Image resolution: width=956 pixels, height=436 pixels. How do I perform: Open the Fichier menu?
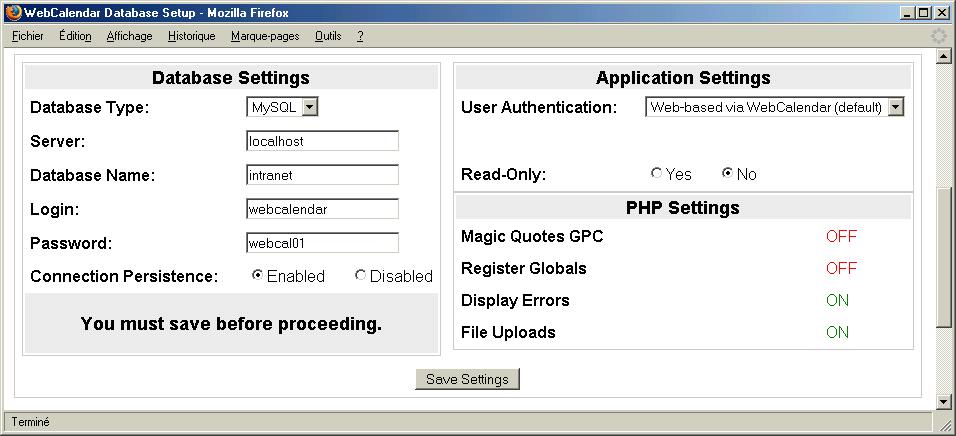coord(27,36)
